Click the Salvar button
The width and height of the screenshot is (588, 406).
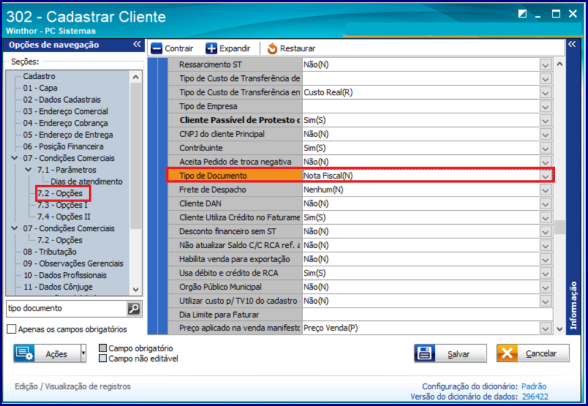(450, 354)
